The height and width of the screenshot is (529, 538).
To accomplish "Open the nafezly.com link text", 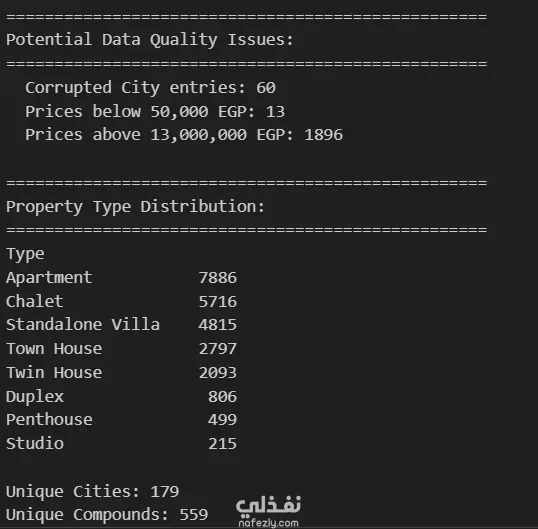I will [x=268, y=524].
